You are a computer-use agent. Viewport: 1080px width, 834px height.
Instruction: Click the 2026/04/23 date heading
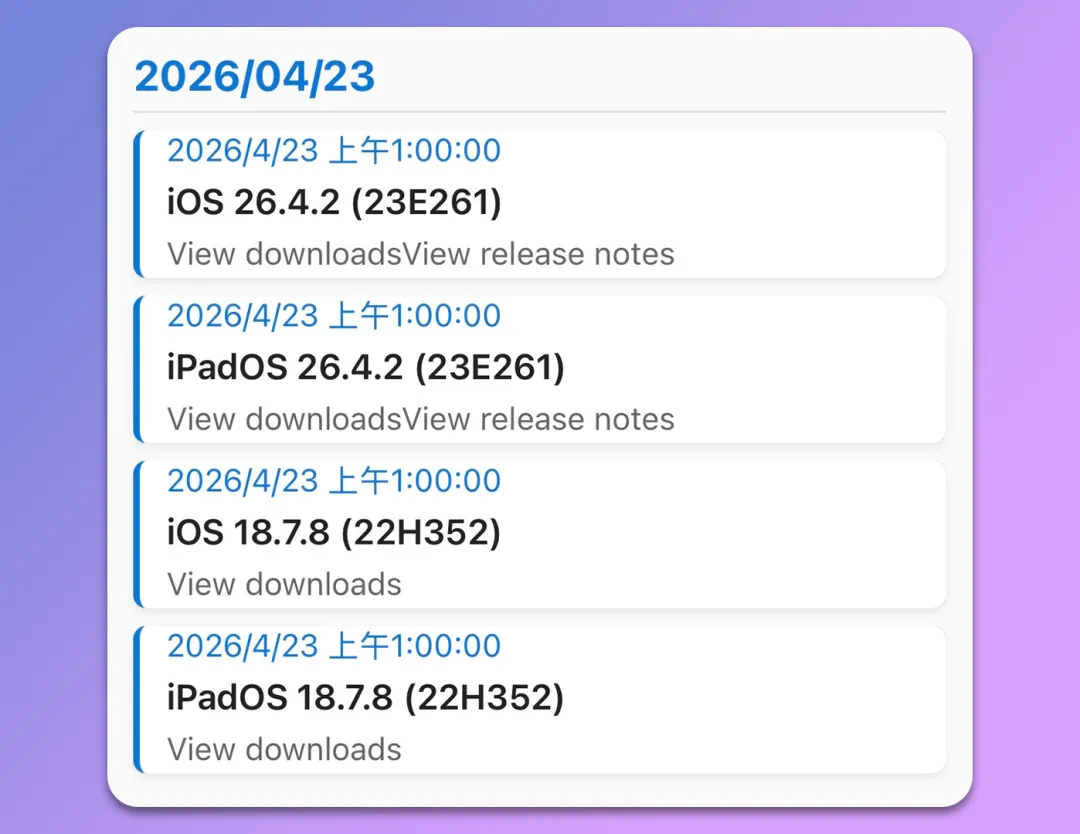(255, 77)
